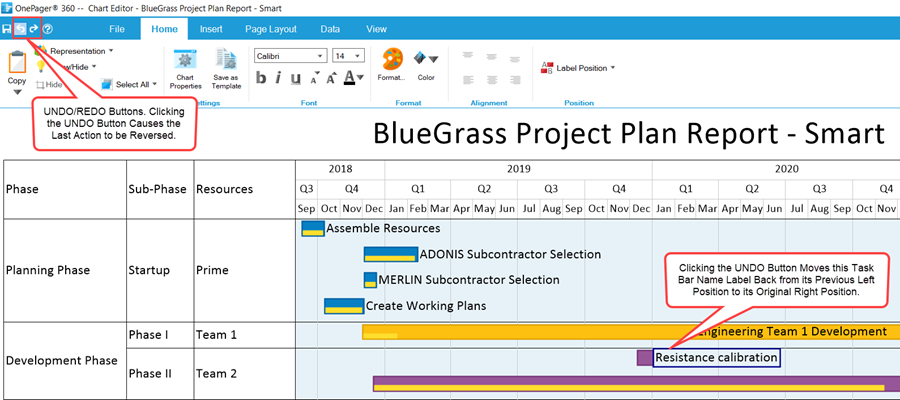Increase font size with the larger A

click(331, 78)
